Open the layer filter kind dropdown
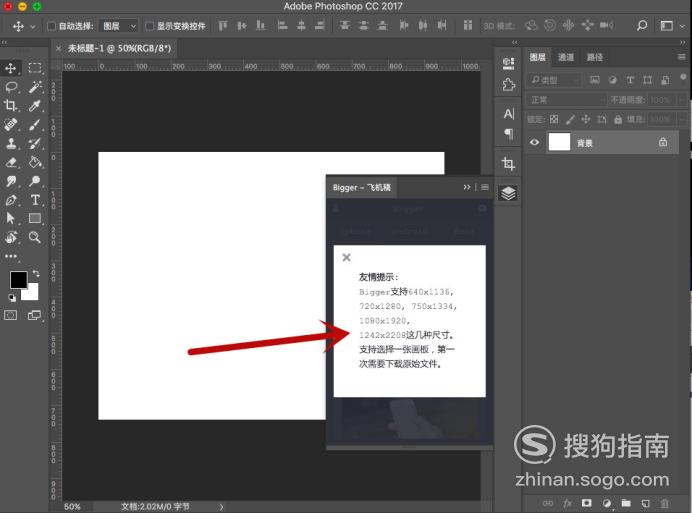The height and width of the screenshot is (513, 692). 554,80
